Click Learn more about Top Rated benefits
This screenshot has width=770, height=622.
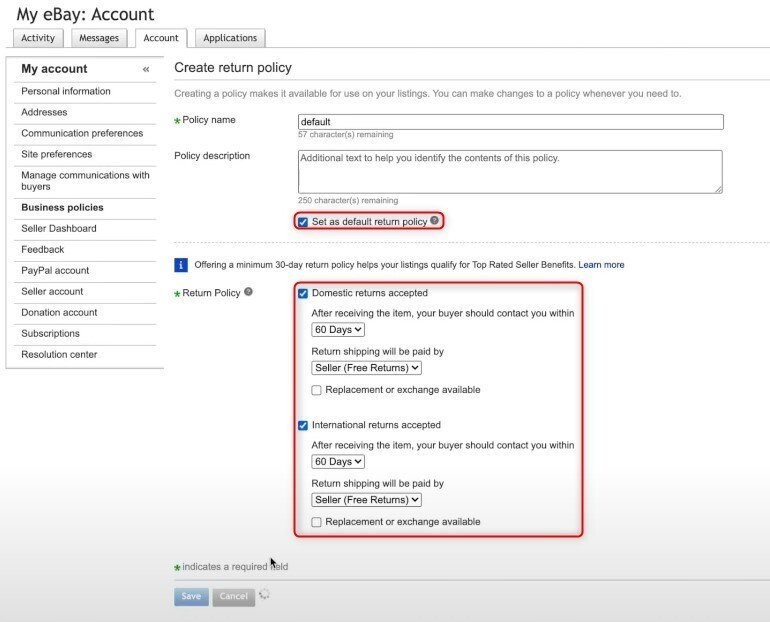pos(601,265)
